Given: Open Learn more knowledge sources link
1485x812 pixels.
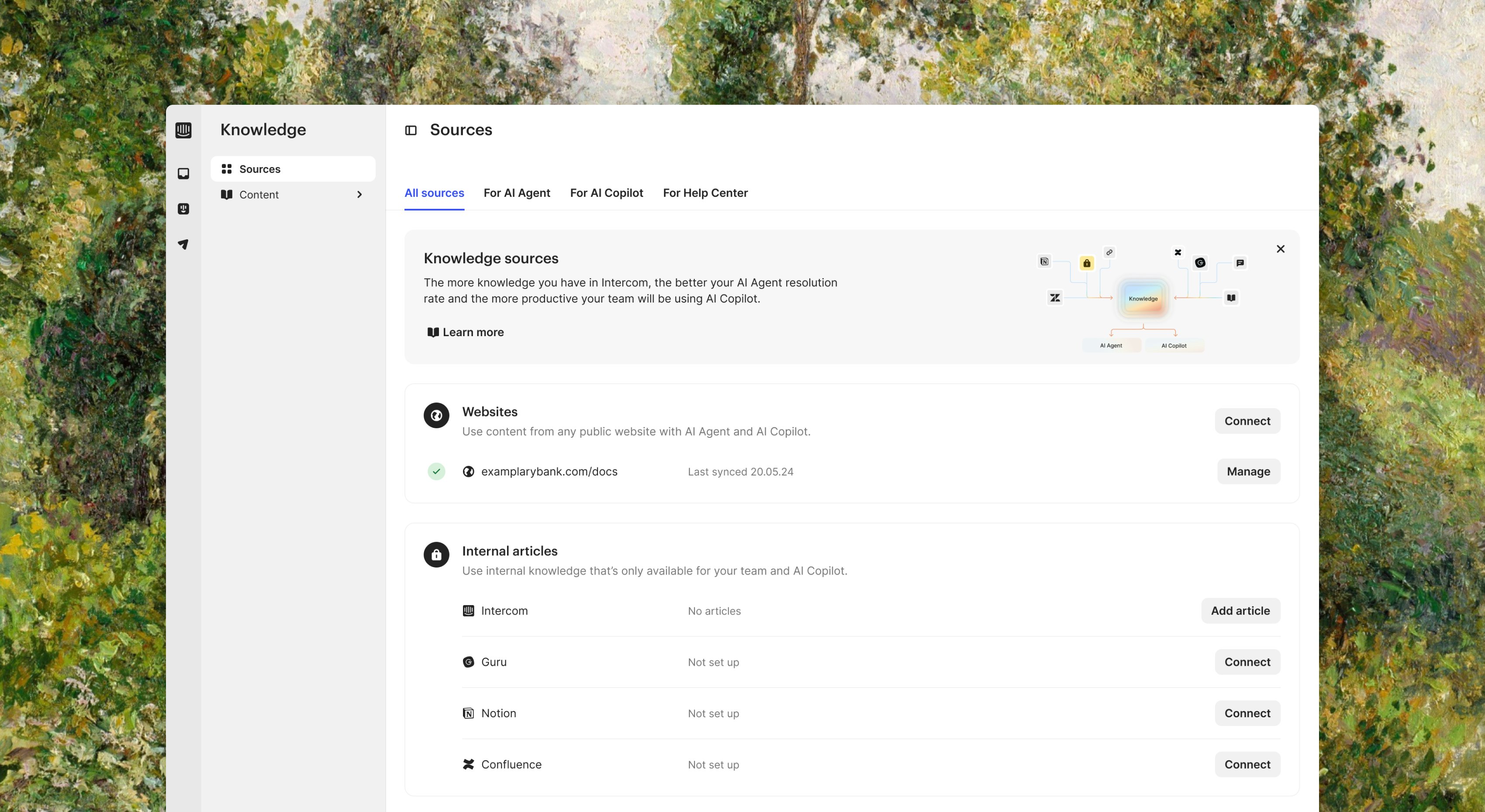Looking at the screenshot, I should [465, 331].
